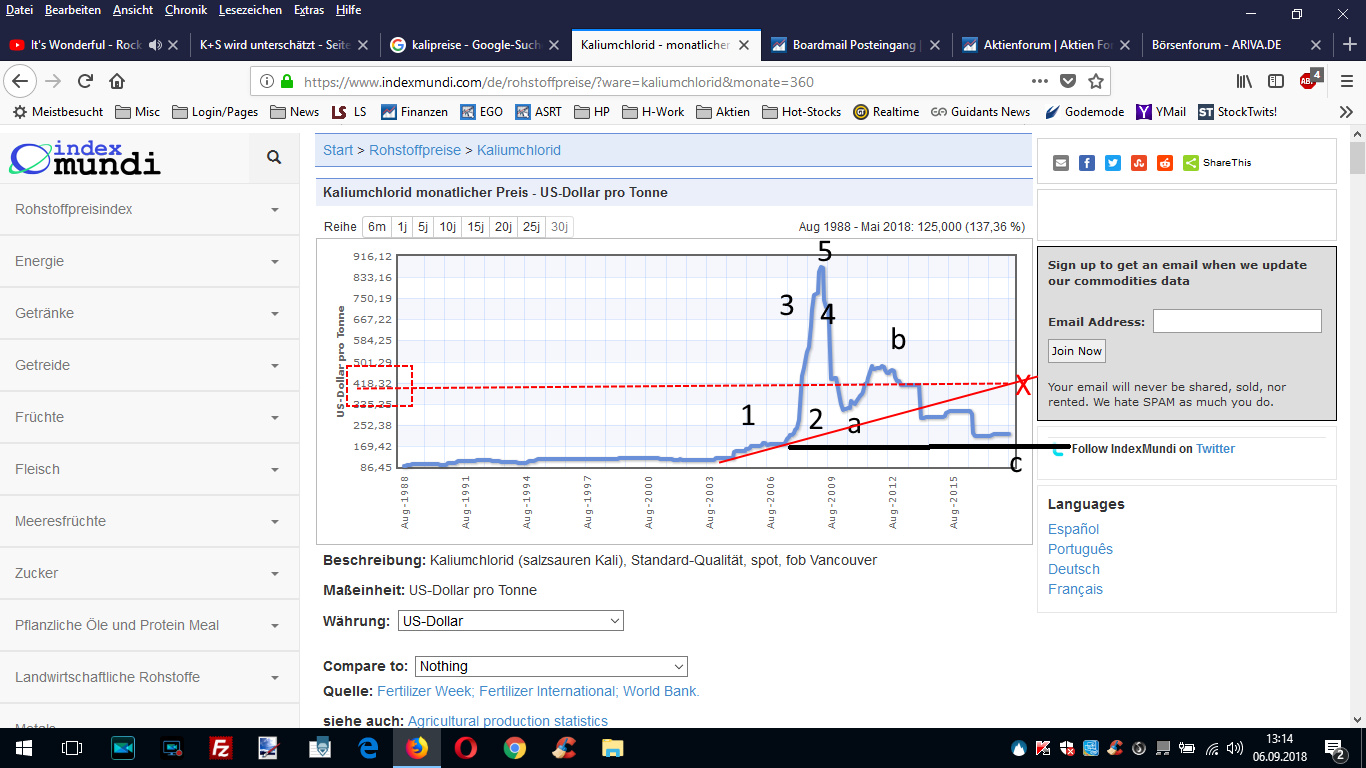Open the Fertilizer Week source link
This screenshot has height=768, width=1366.
click(424, 691)
